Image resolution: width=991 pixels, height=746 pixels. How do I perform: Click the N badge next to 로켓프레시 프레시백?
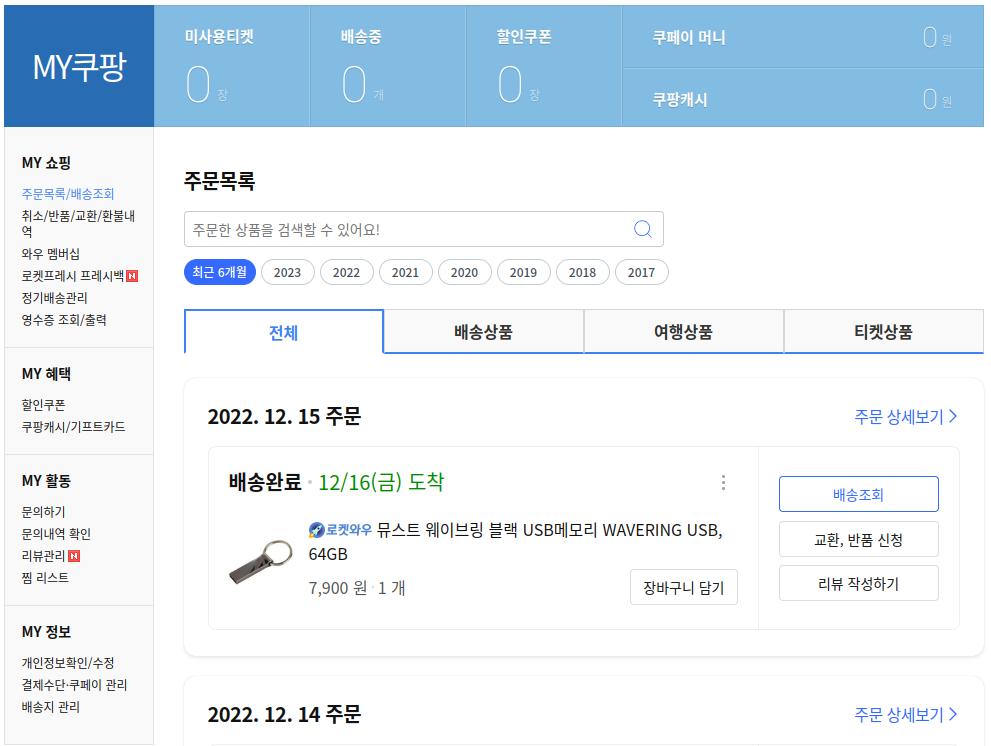132,276
